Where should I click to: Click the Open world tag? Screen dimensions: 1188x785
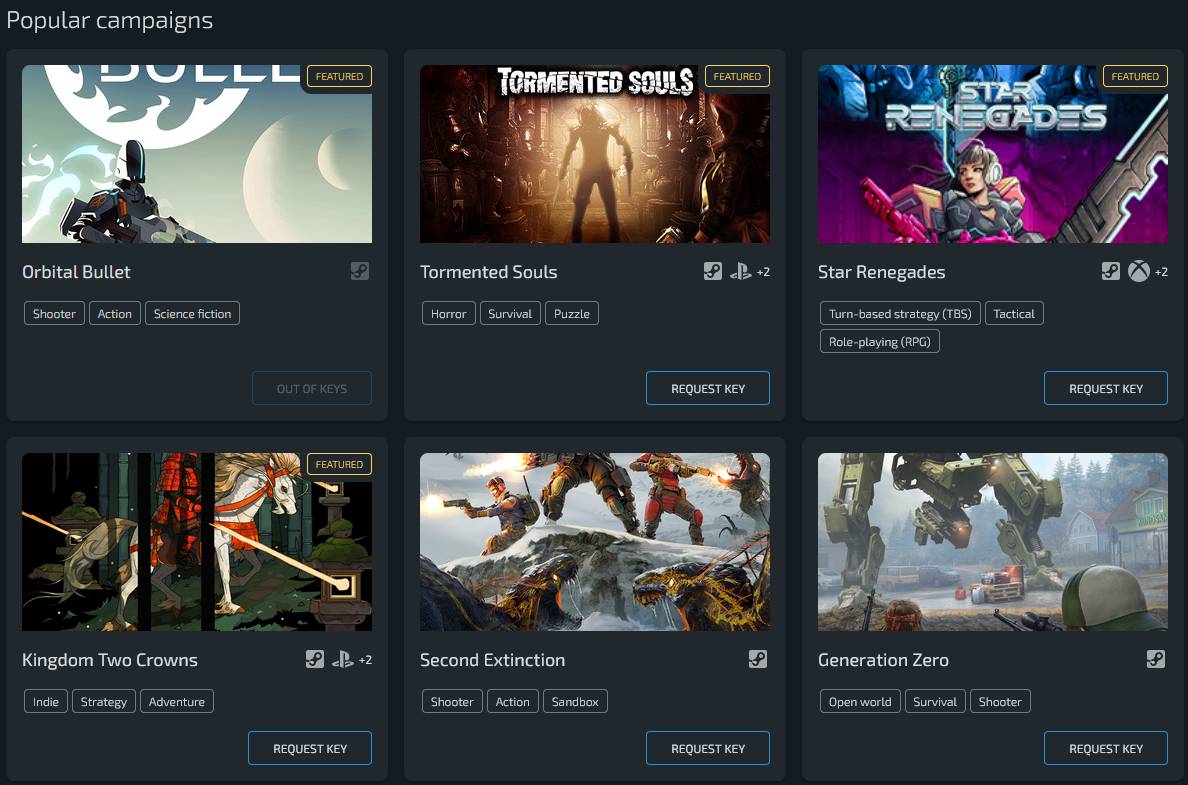click(x=860, y=701)
